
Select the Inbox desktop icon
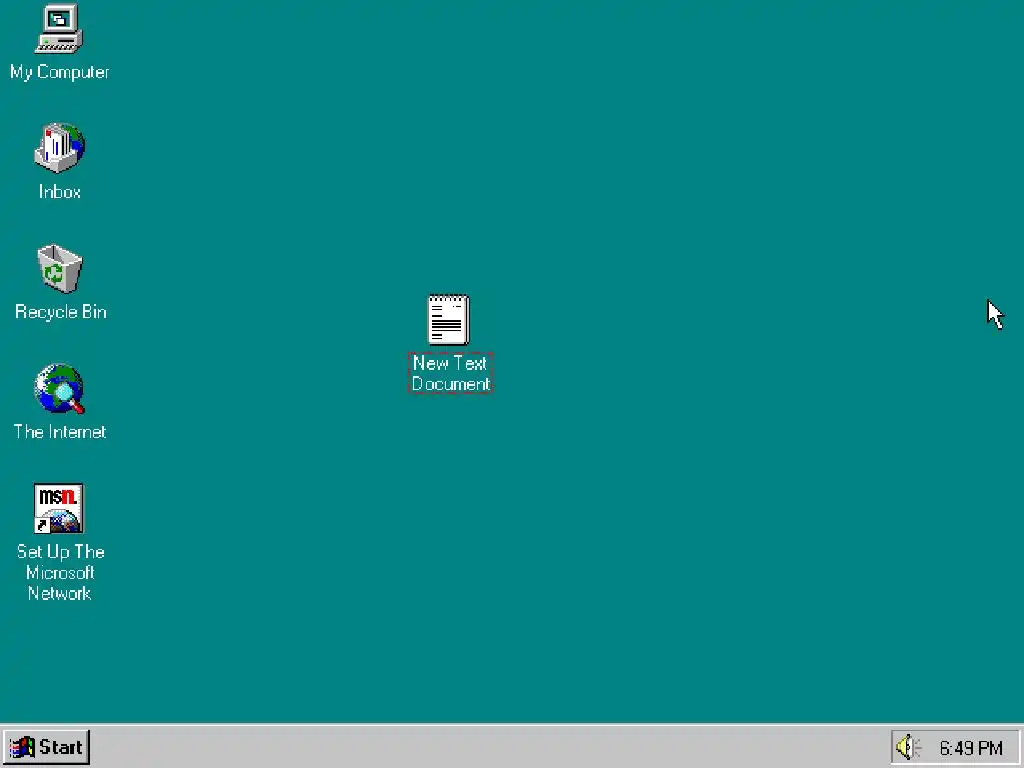[59, 148]
